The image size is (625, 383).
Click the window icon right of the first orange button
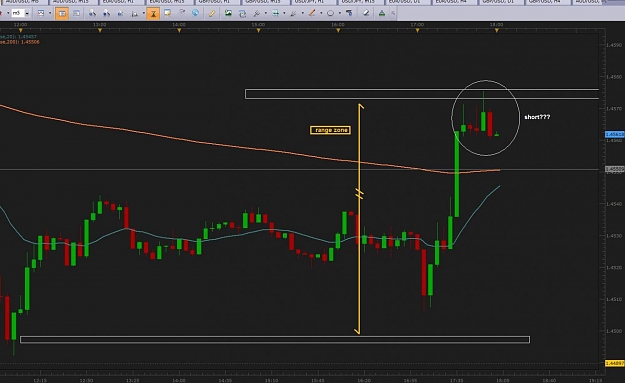(x=76, y=14)
